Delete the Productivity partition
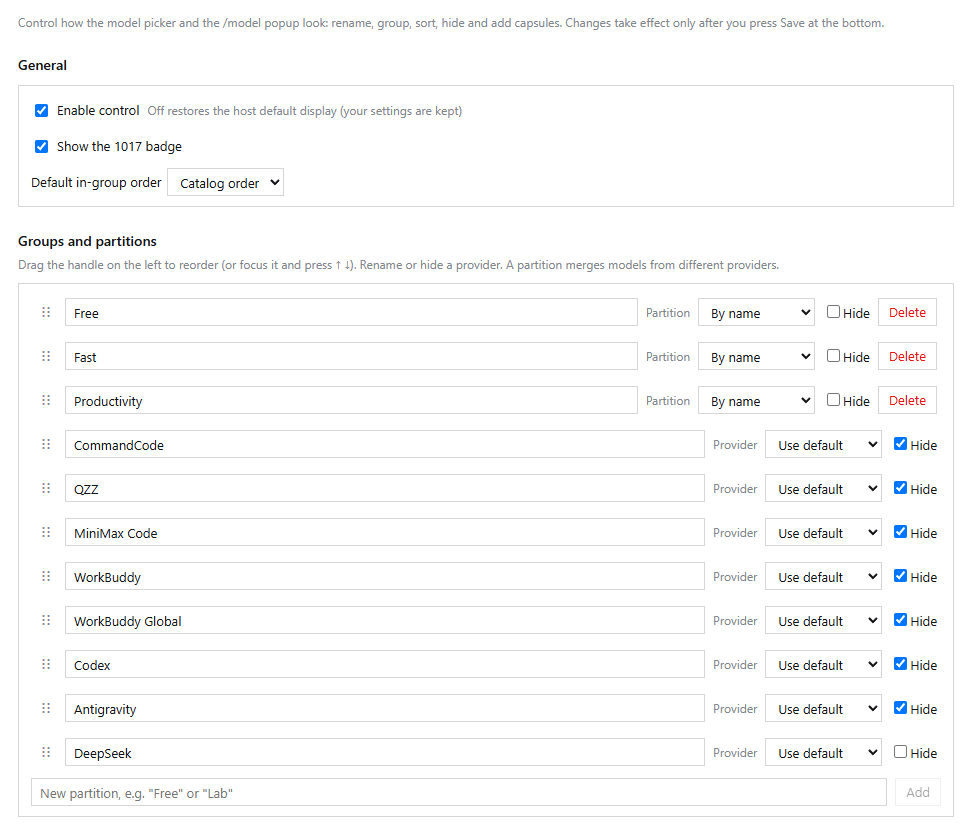This screenshot has height=830, width=971. [x=907, y=400]
